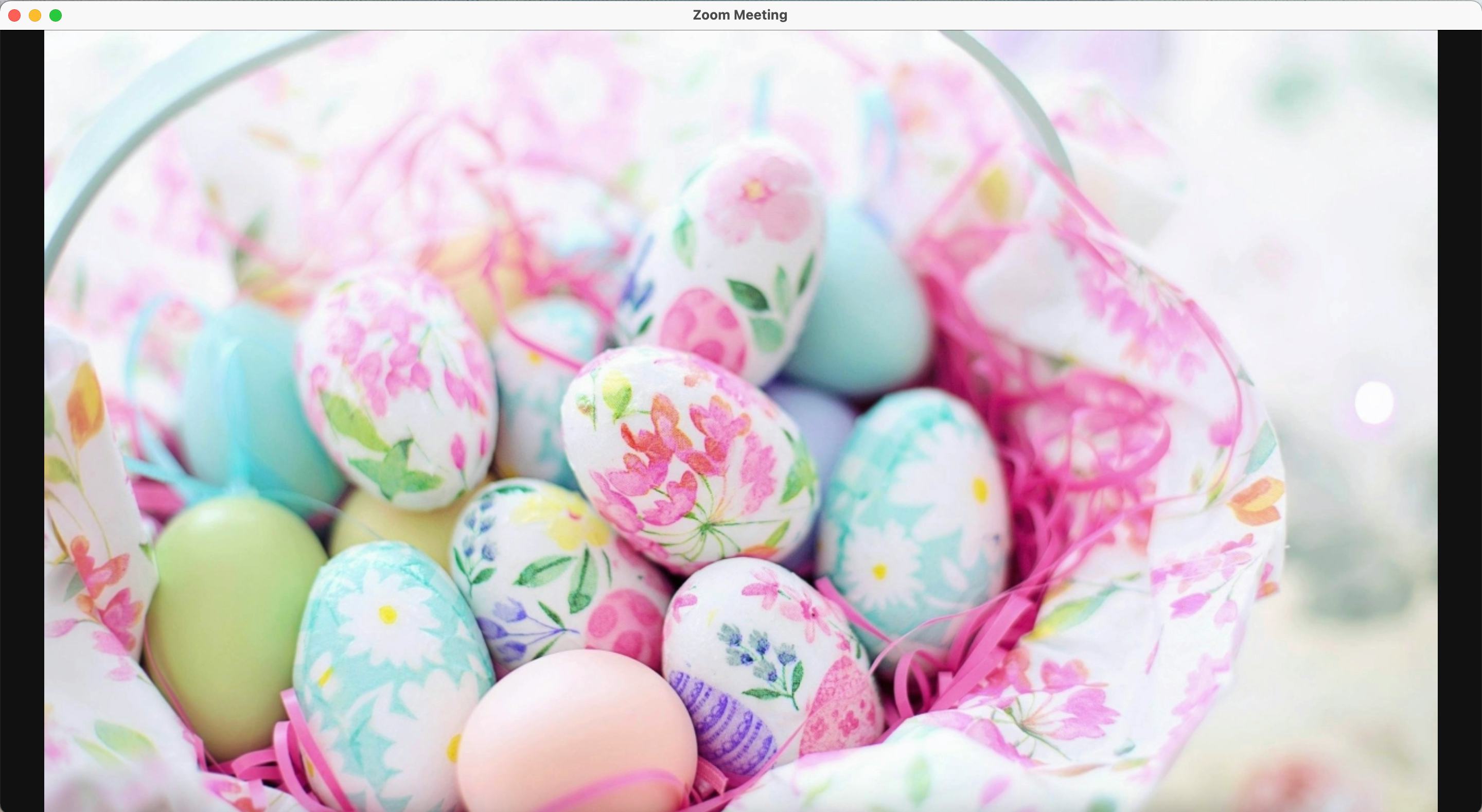This screenshot has height=812, width=1482.
Task: Click the yellow minimize window button
Action: (x=35, y=15)
